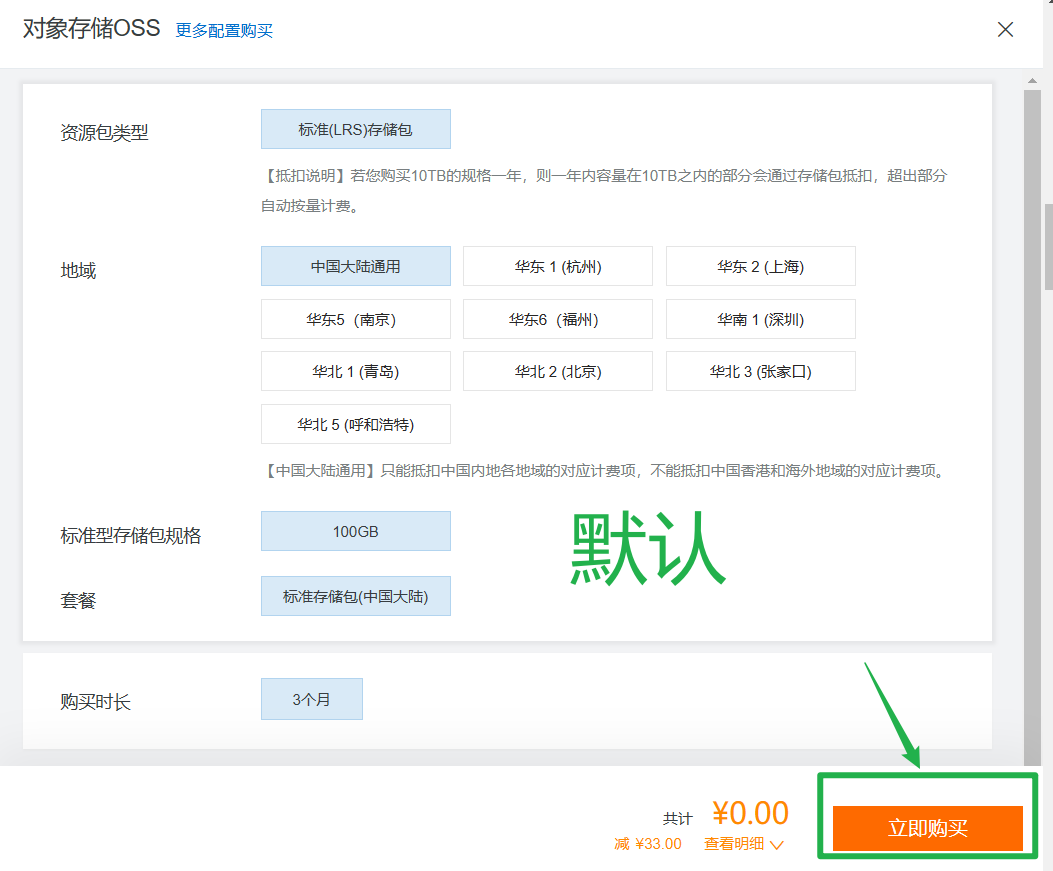The image size is (1053, 871).
Task: Click the 减 ¥33.00 discount text
Action: click(x=648, y=844)
